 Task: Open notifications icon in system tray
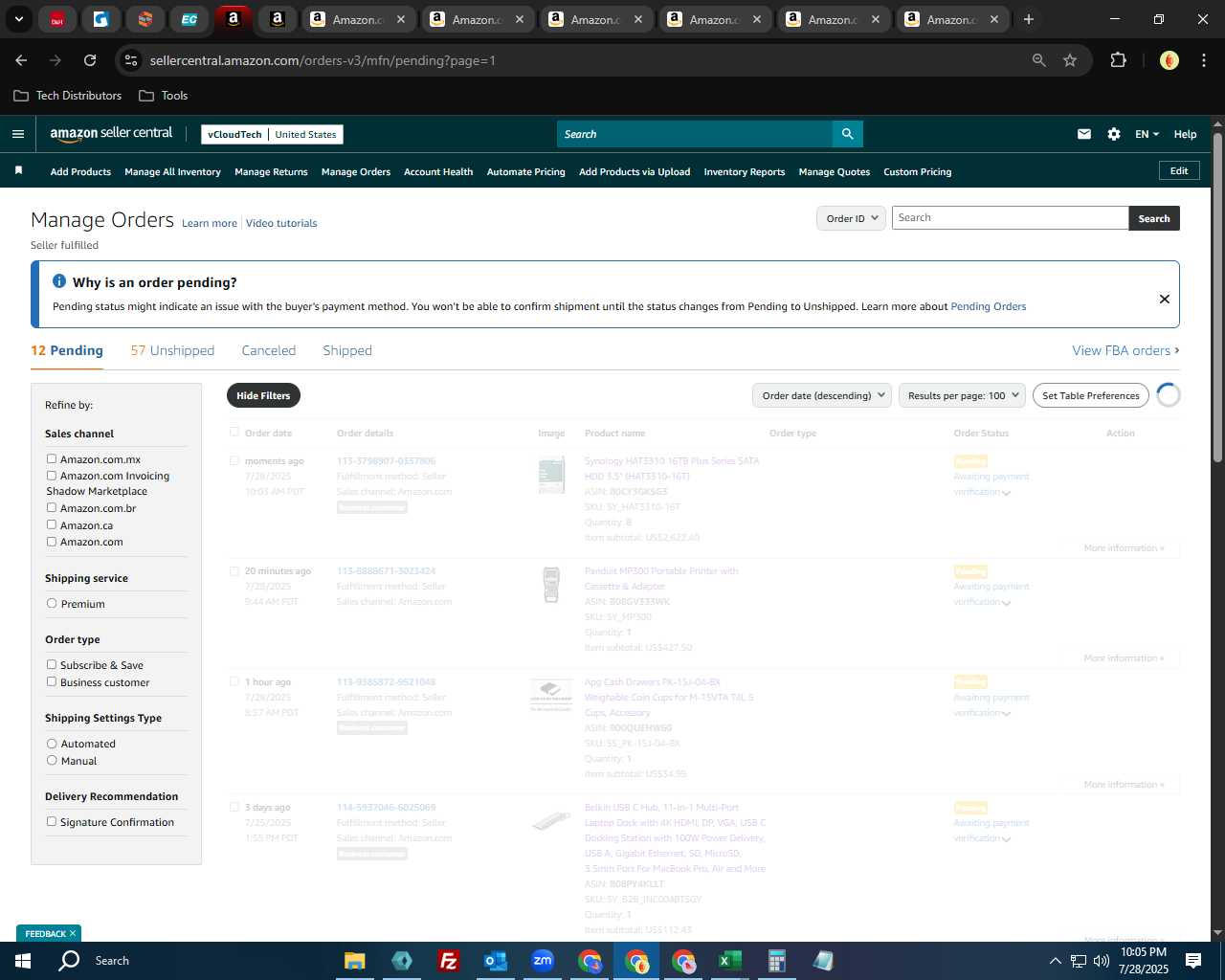point(1193,961)
